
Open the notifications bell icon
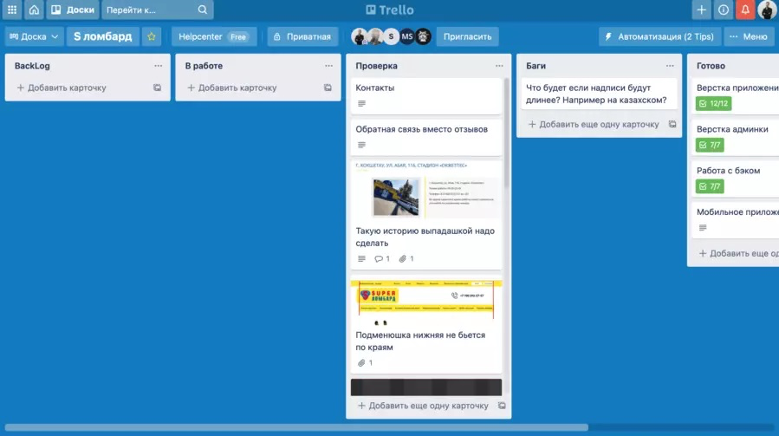(745, 10)
